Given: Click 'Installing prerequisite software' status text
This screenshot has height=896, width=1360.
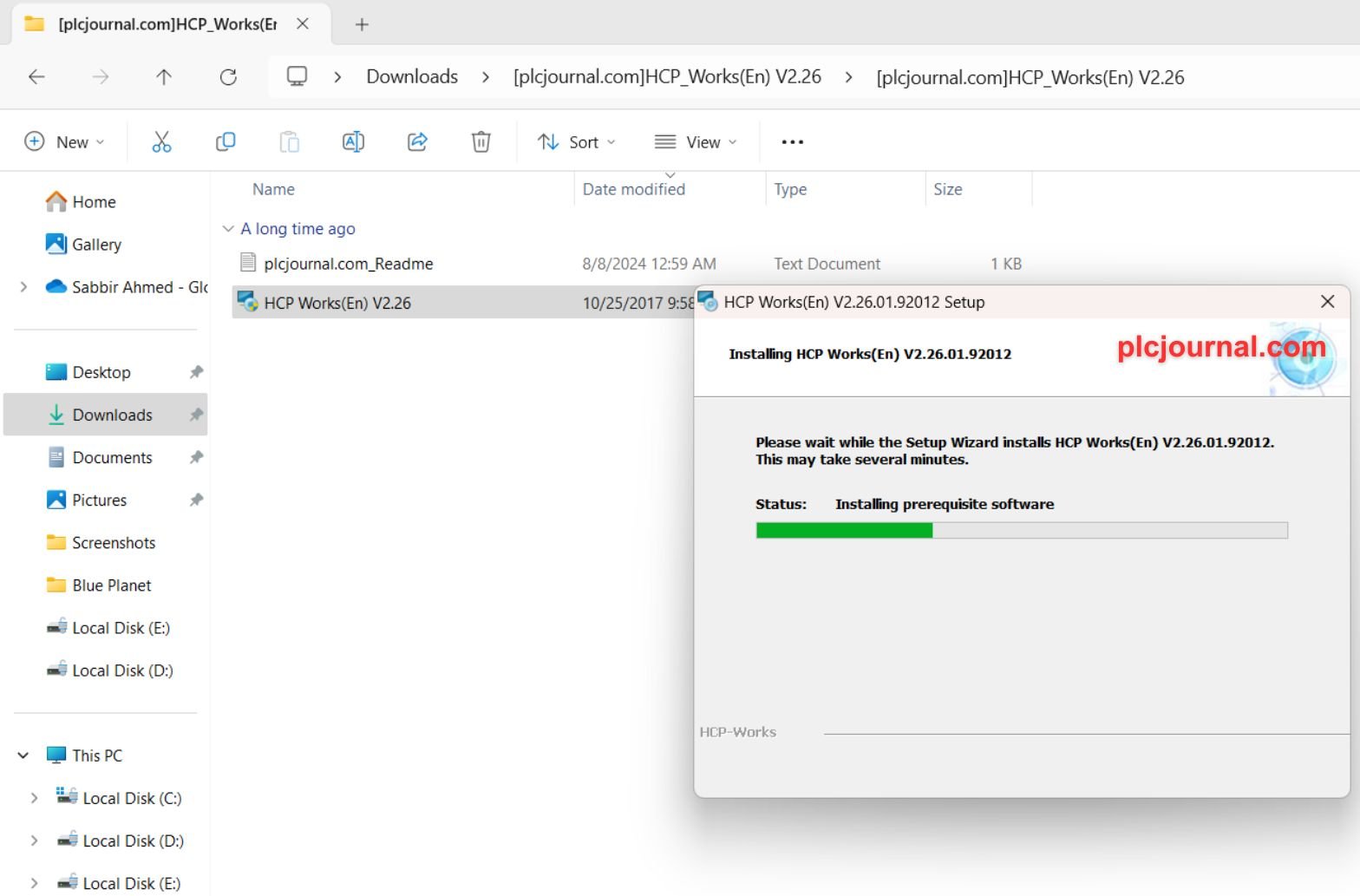Looking at the screenshot, I should pos(945,504).
